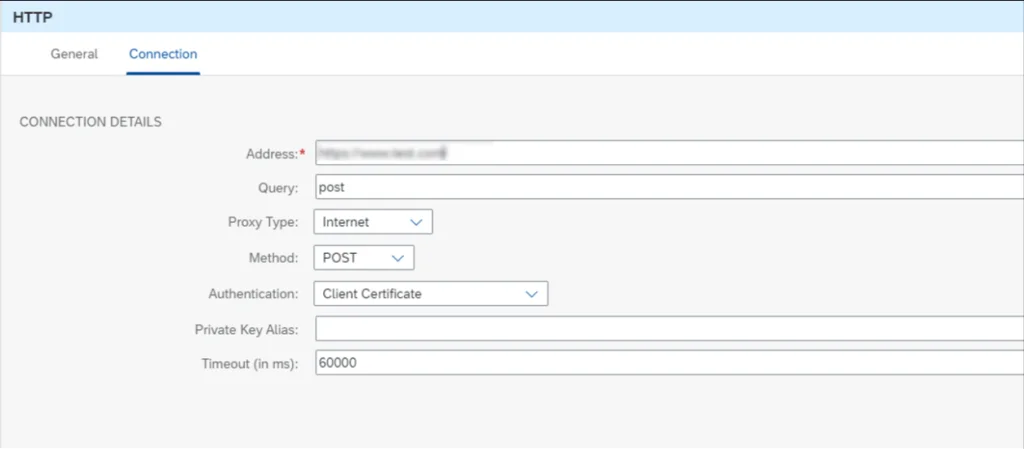Click the 'Query:' field label
Viewport: 1024px width, 449px height.
point(277,187)
